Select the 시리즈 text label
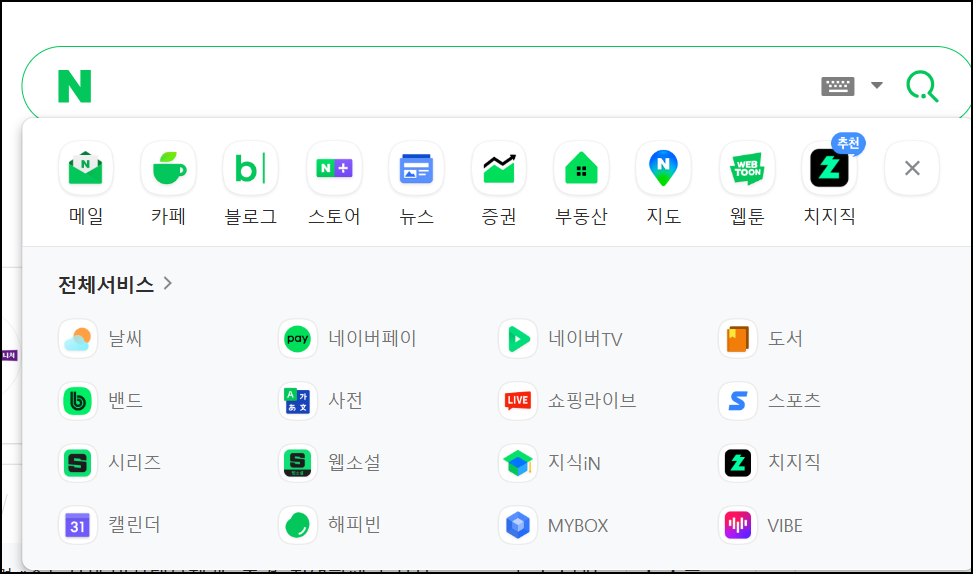 [135, 462]
